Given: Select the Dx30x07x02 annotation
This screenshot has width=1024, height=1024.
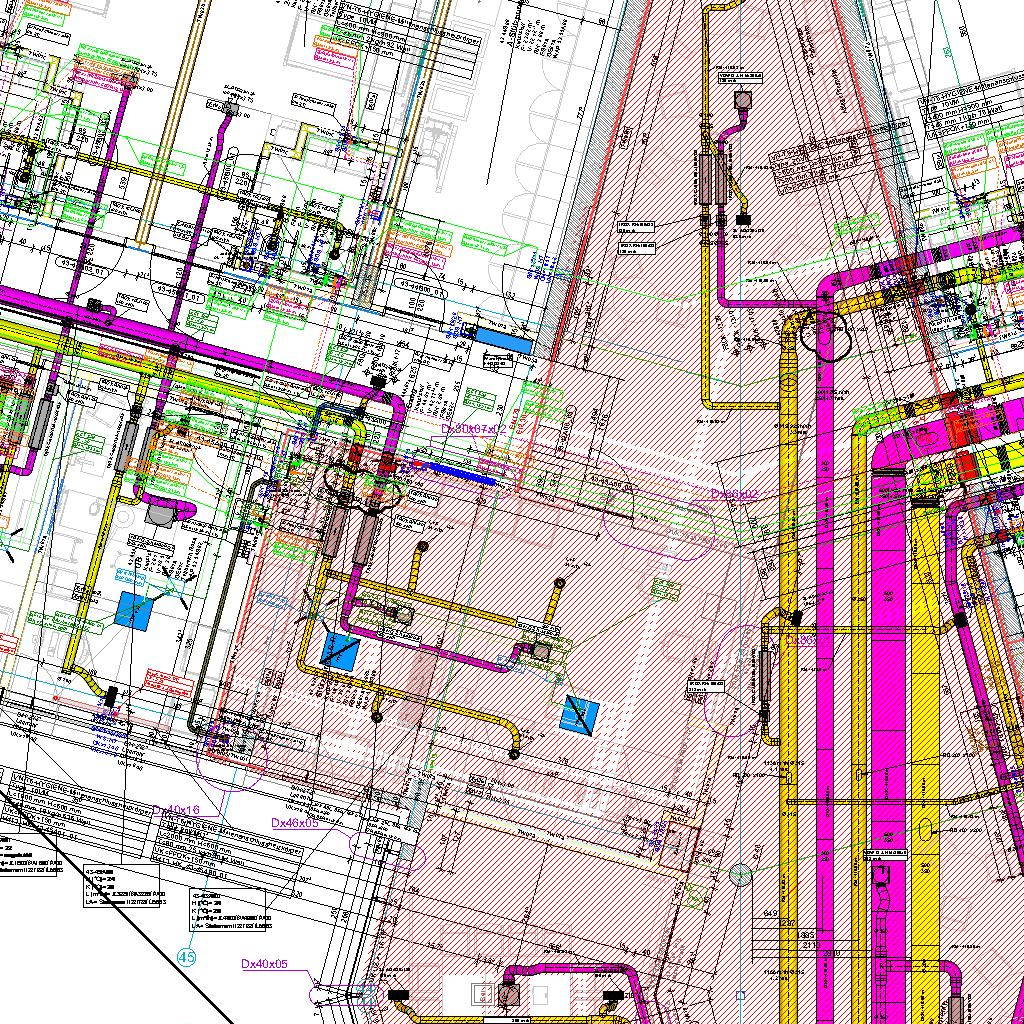Looking at the screenshot, I should (473, 429).
